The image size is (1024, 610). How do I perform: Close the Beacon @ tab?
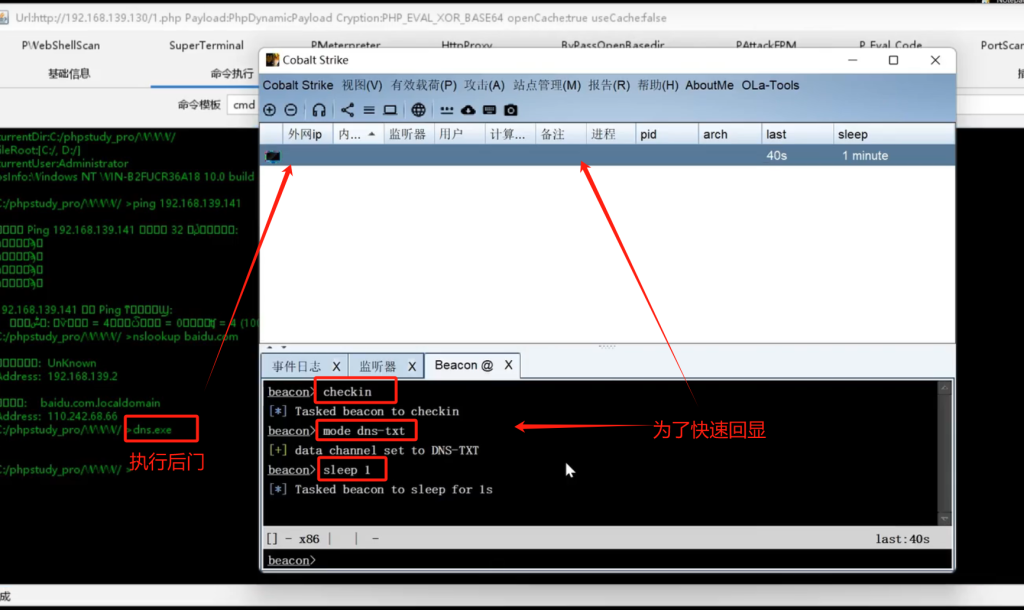[x=508, y=365]
